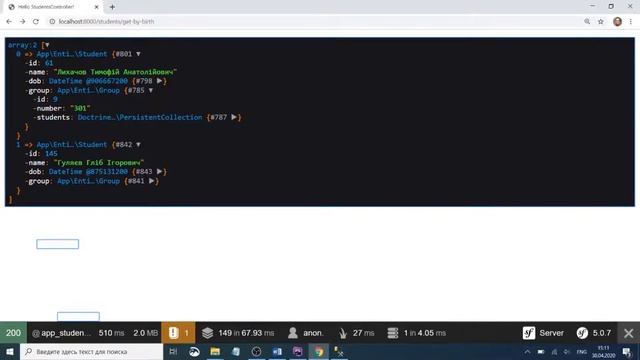Open the Twig 27 ms panel

356,333
